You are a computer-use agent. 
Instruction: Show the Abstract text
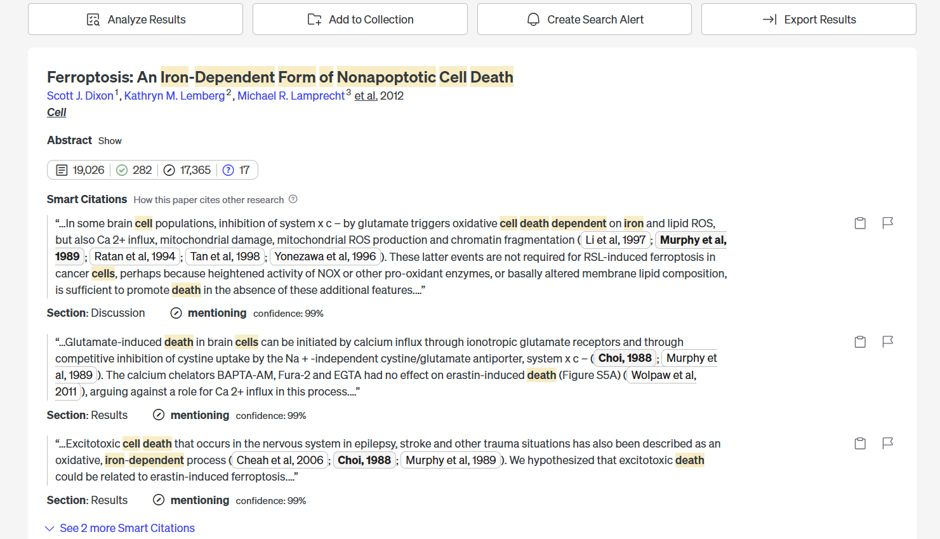[x=110, y=141]
